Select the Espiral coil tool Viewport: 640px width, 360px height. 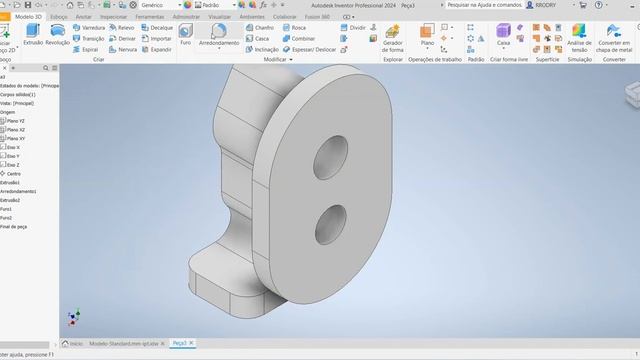click(85, 49)
